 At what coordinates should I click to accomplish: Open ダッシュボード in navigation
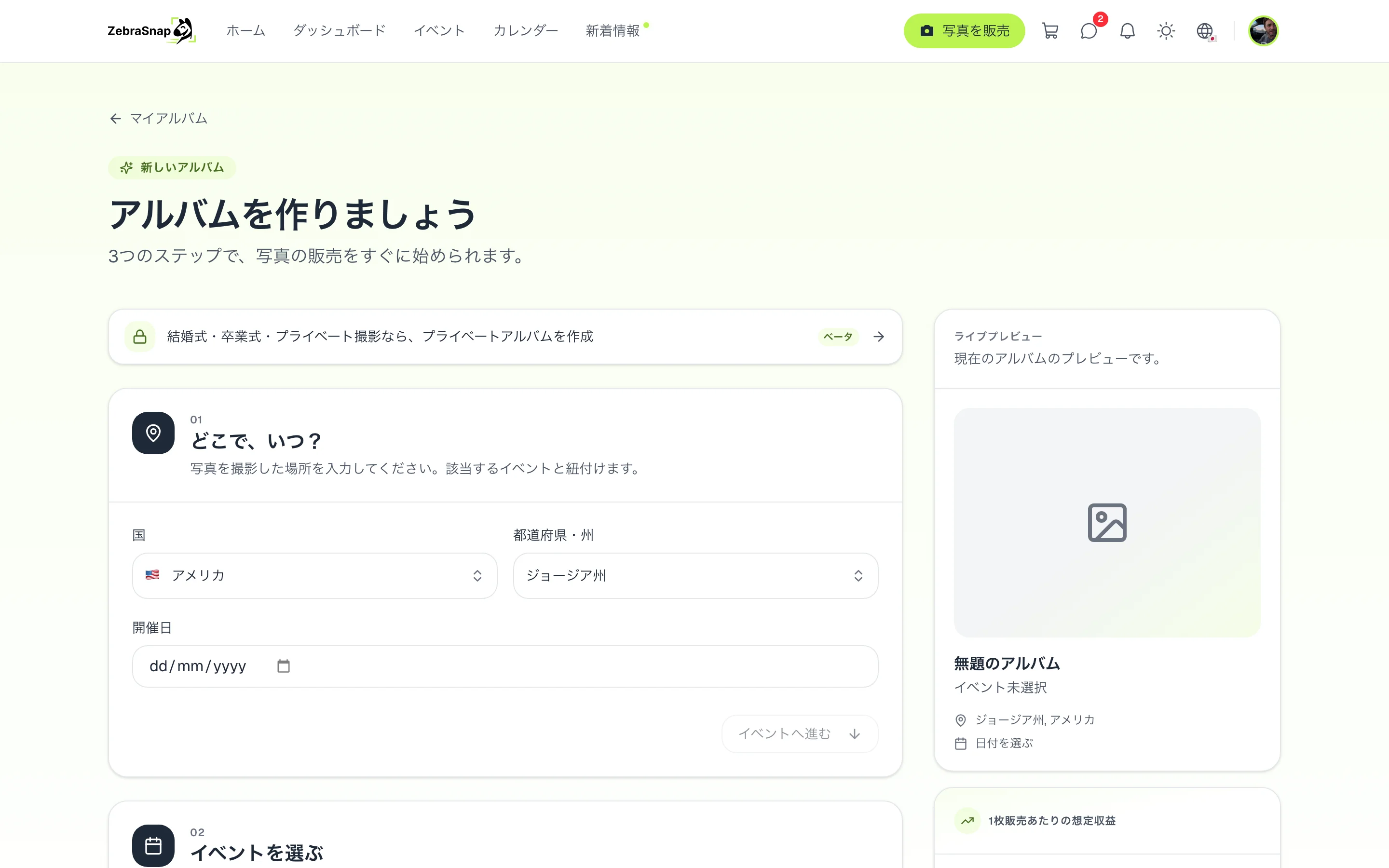pyautogui.click(x=339, y=30)
